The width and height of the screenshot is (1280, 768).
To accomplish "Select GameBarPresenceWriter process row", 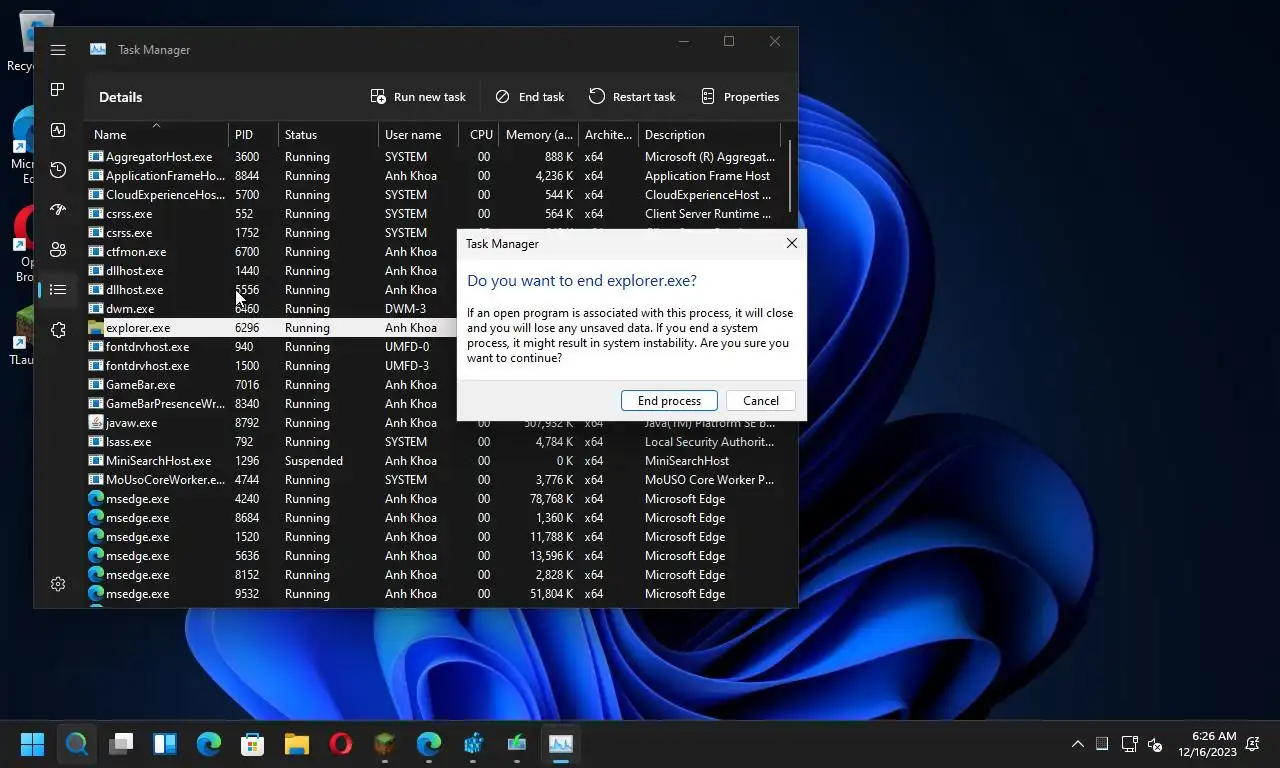I will [270, 404].
